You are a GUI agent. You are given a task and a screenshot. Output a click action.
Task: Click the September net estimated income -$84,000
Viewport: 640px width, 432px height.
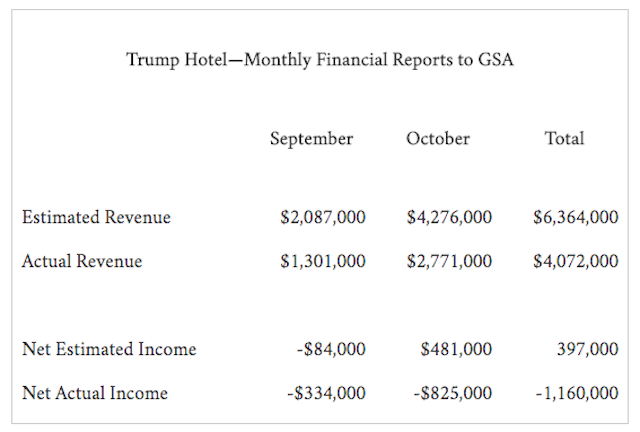pyautogui.click(x=333, y=349)
